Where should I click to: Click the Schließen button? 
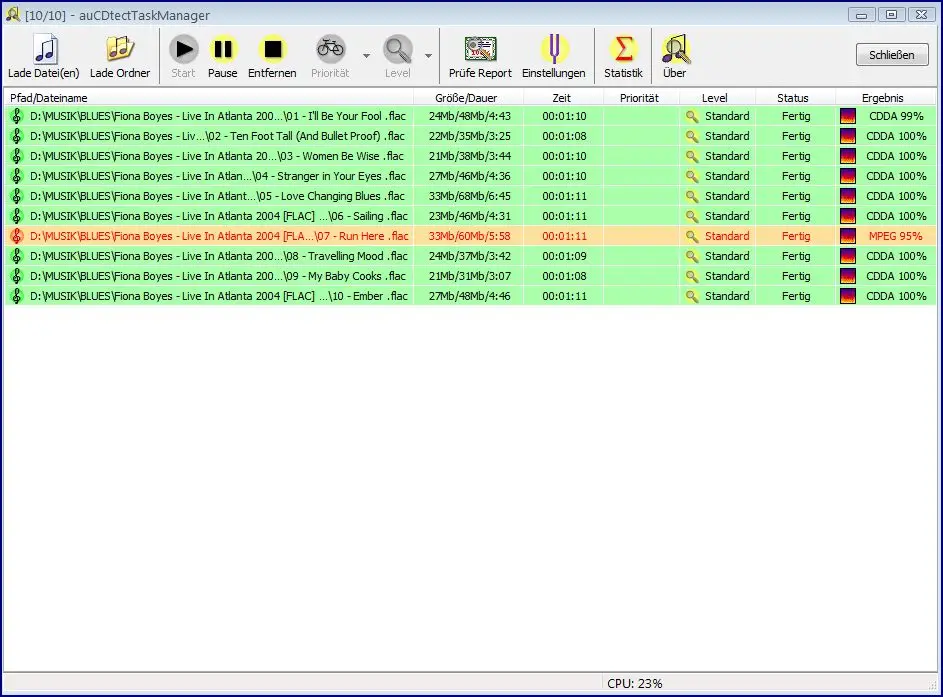pos(892,55)
